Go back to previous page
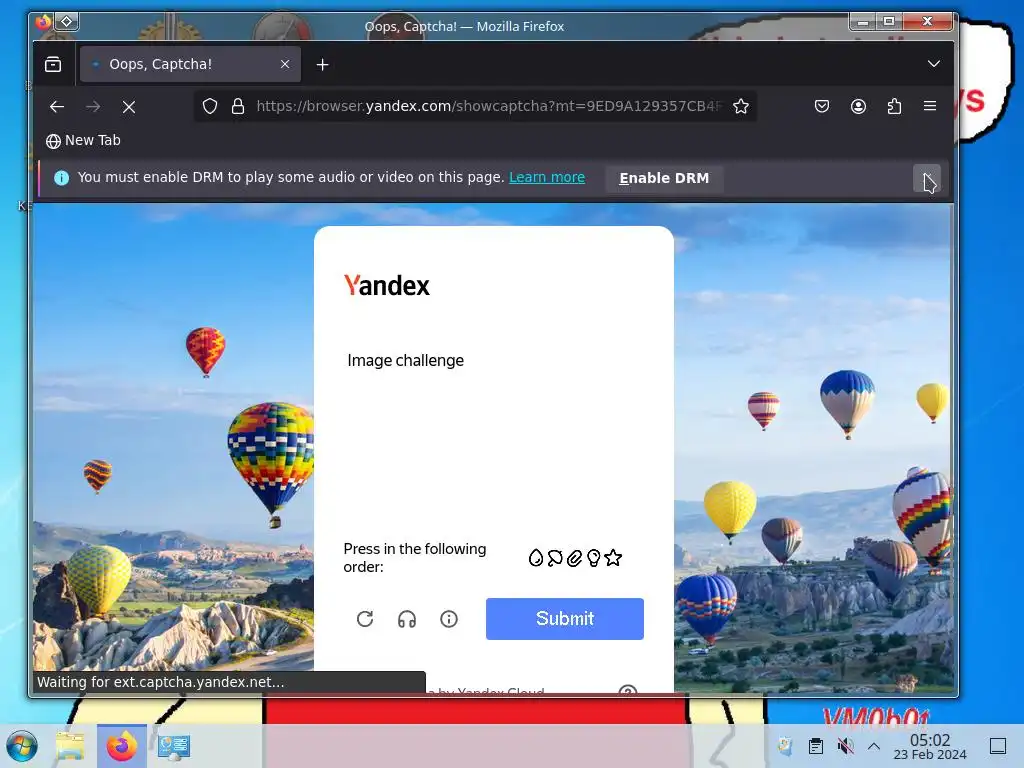This screenshot has height=768, width=1024. click(x=57, y=106)
